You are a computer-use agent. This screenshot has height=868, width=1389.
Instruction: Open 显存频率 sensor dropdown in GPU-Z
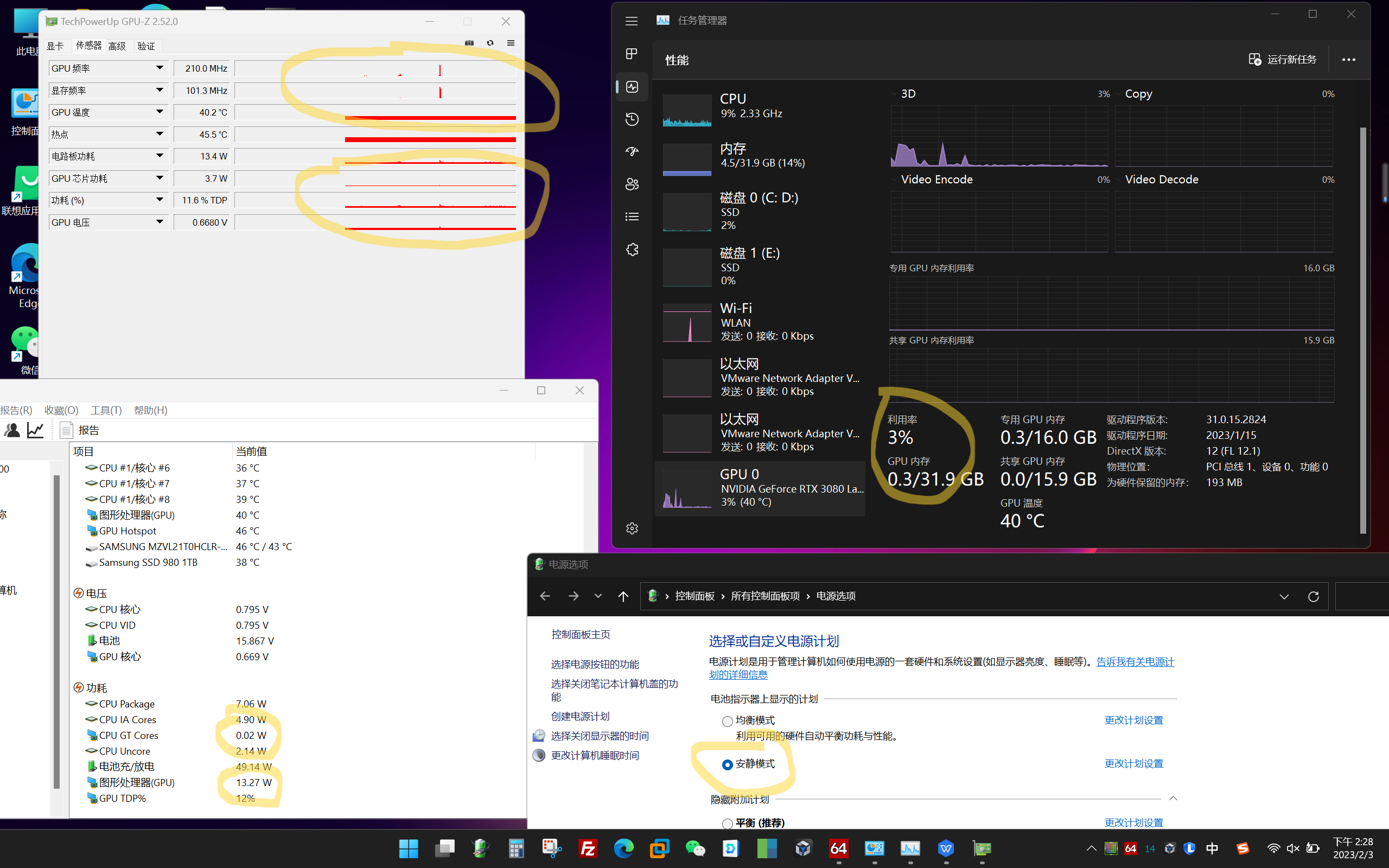point(160,90)
